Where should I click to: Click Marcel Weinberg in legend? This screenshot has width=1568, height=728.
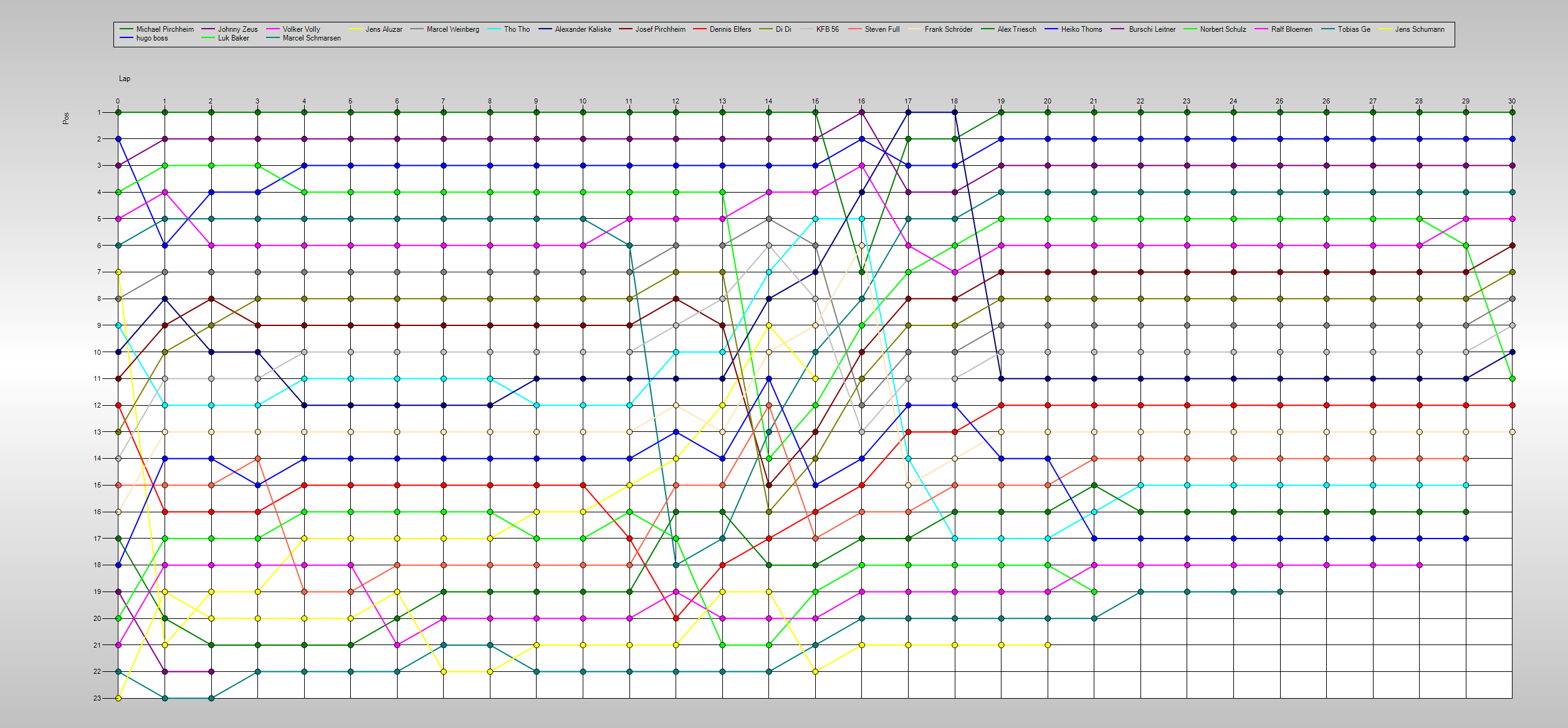[x=445, y=29]
